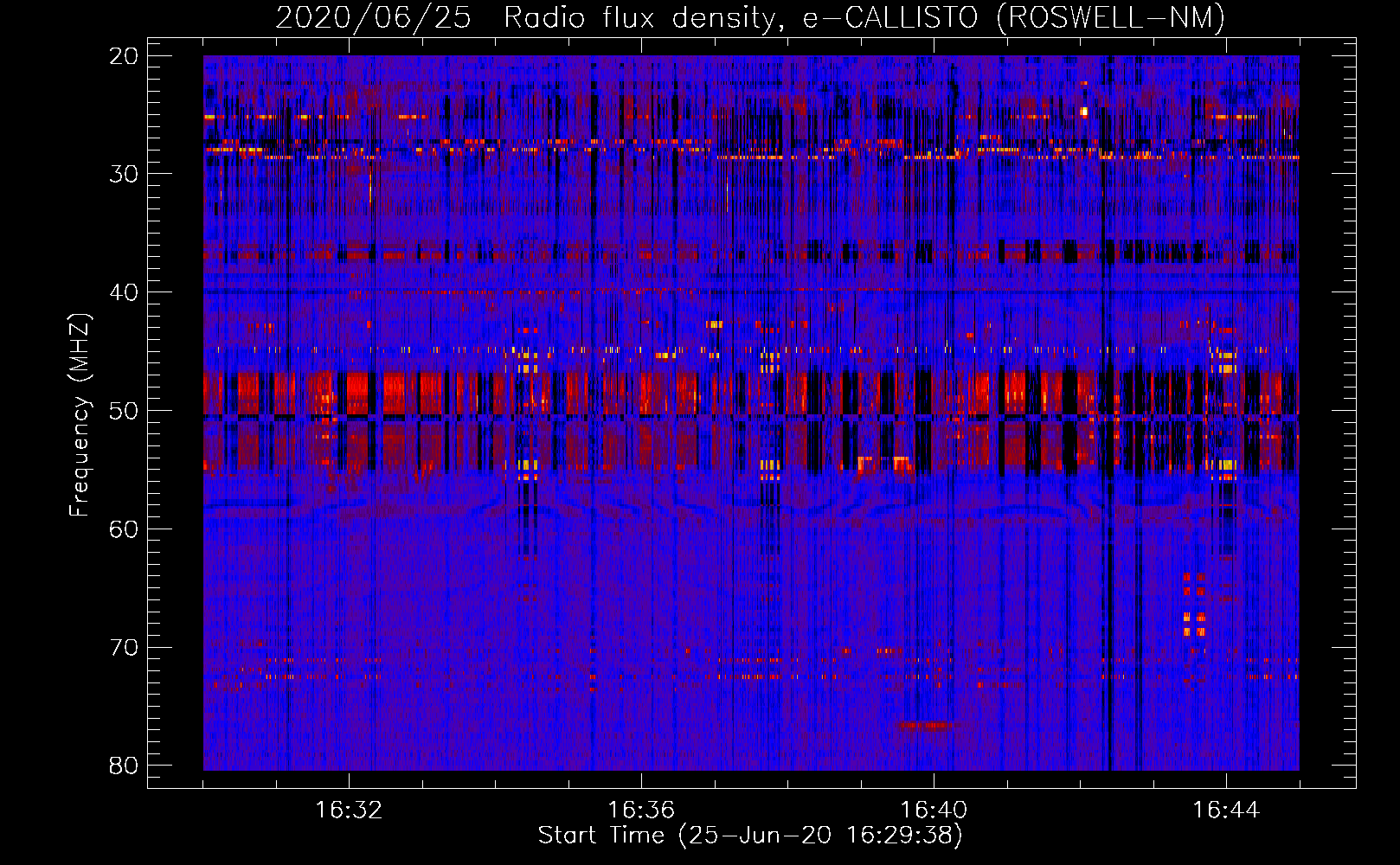The image size is (1400, 865).
Task: Click the frequency tick label 60
Action: pyautogui.click(x=124, y=529)
